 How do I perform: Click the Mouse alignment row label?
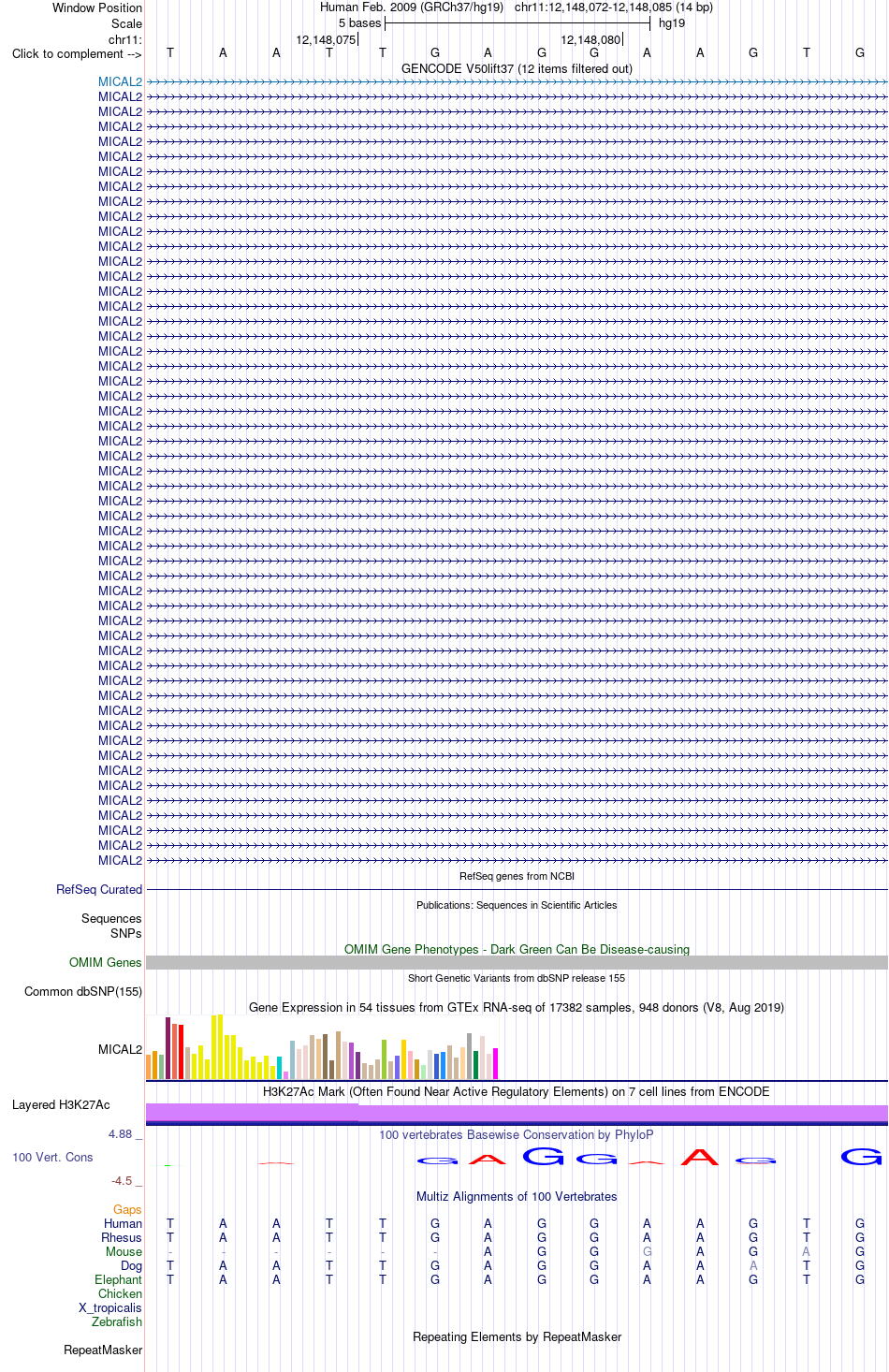tap(124, 1251)
